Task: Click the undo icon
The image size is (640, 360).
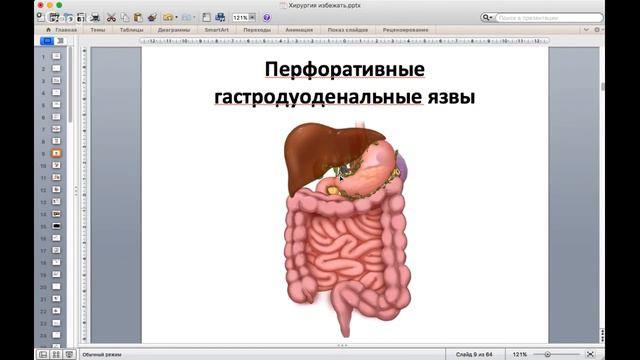Action: [x=168, y=18]
